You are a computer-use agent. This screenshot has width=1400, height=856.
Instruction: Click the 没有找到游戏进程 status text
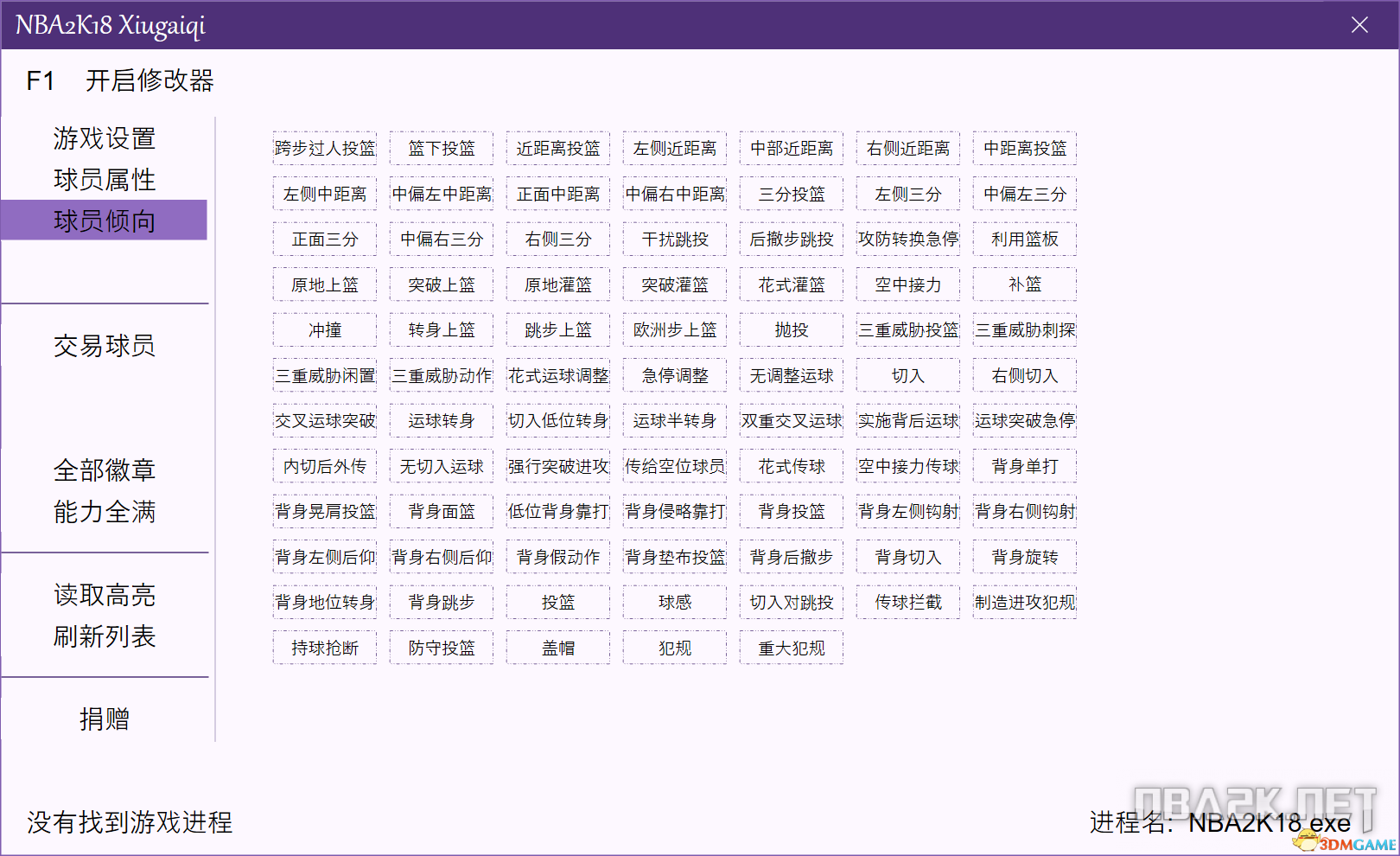(130, 822)
